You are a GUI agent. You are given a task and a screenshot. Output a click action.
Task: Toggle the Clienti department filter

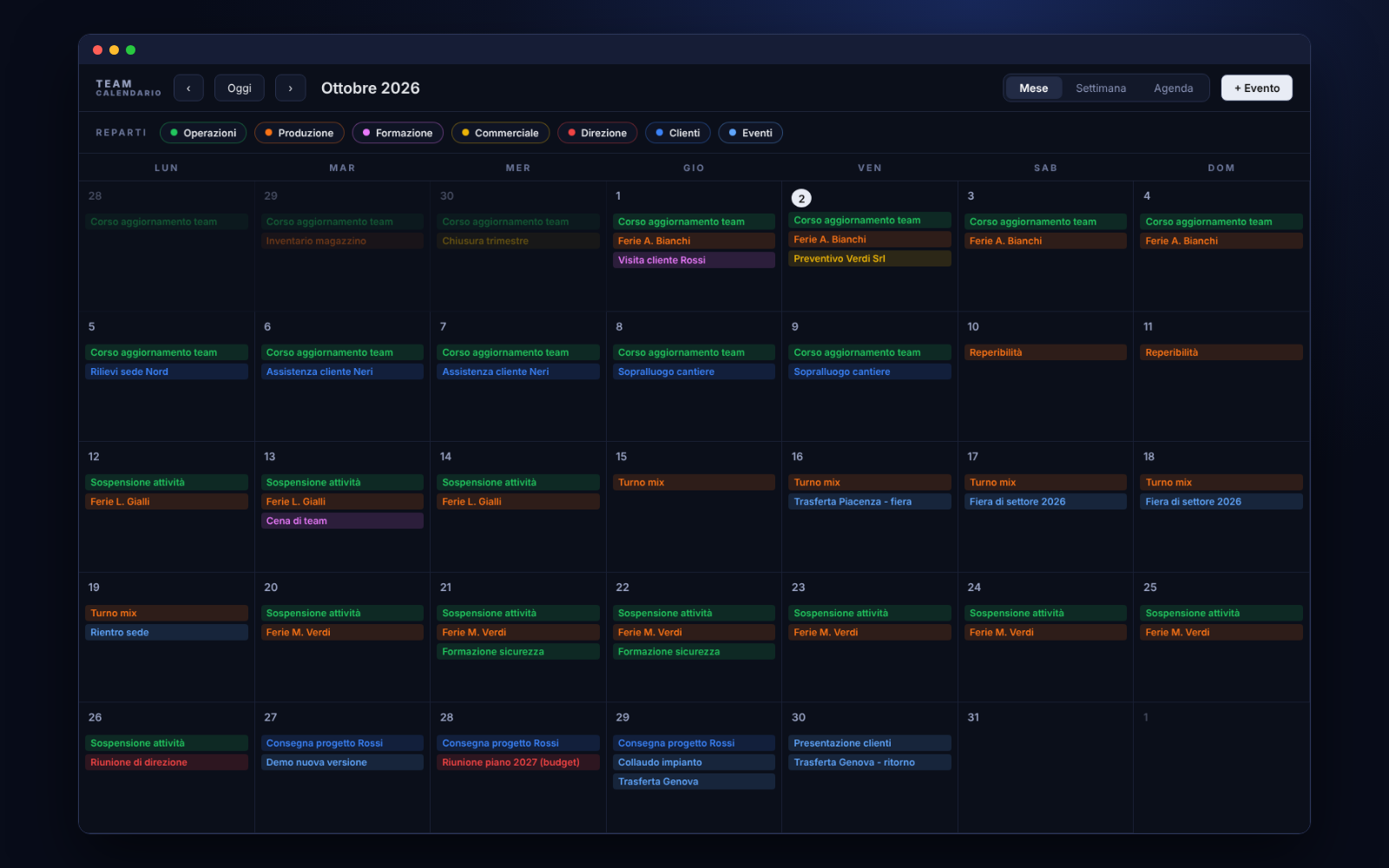(678, 133)
